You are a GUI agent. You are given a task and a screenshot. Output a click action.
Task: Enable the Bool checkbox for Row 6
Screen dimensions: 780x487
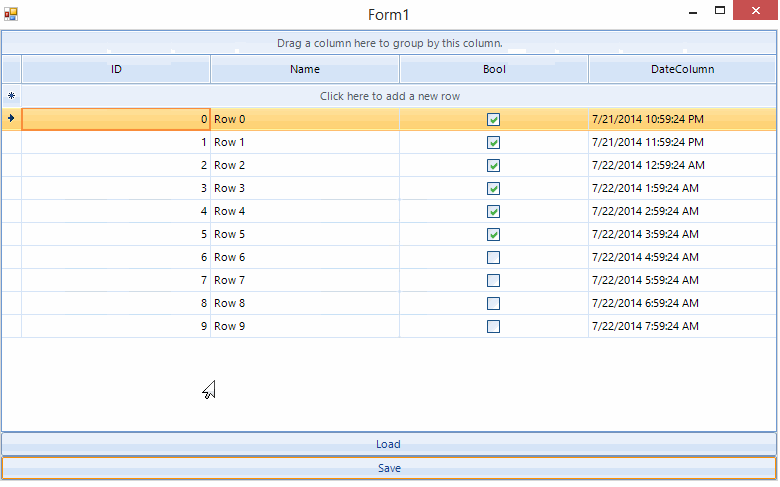(493, 257)
